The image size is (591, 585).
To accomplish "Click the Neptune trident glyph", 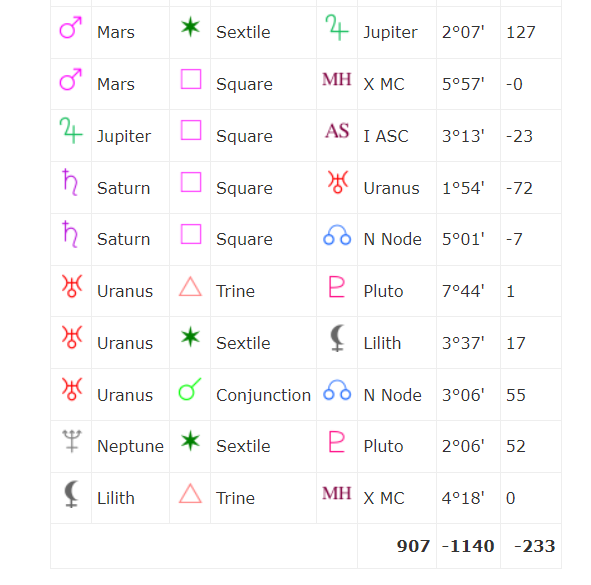I will point(72,441).
